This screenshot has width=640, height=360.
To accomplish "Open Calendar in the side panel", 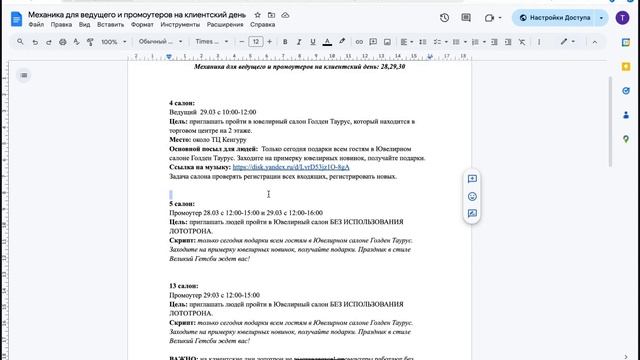I will pyautogui.click(x=626, y=42).
